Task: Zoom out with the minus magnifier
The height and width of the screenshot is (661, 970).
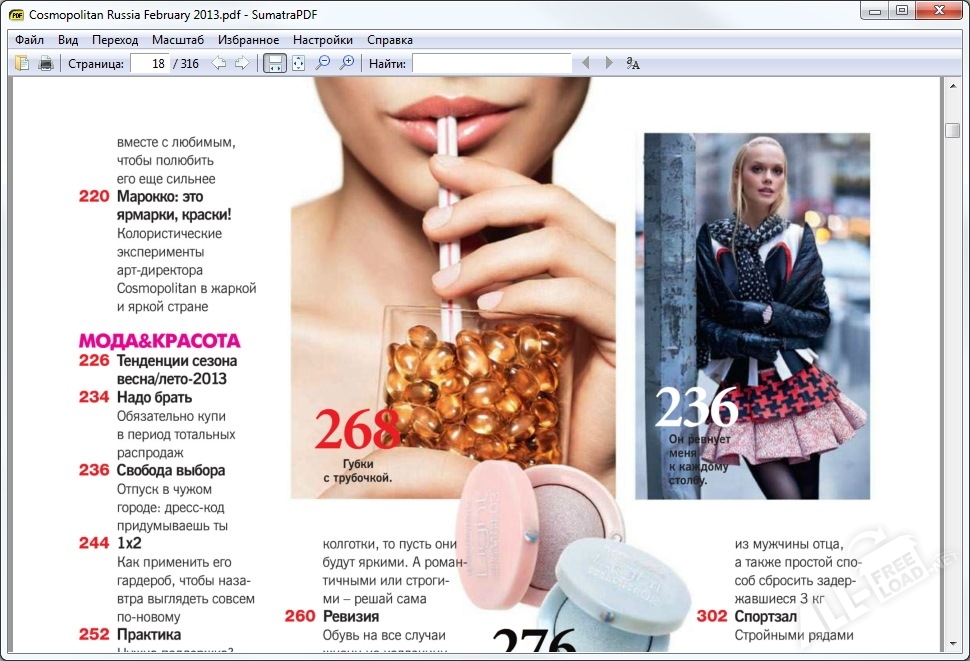Action: (323, 64)
